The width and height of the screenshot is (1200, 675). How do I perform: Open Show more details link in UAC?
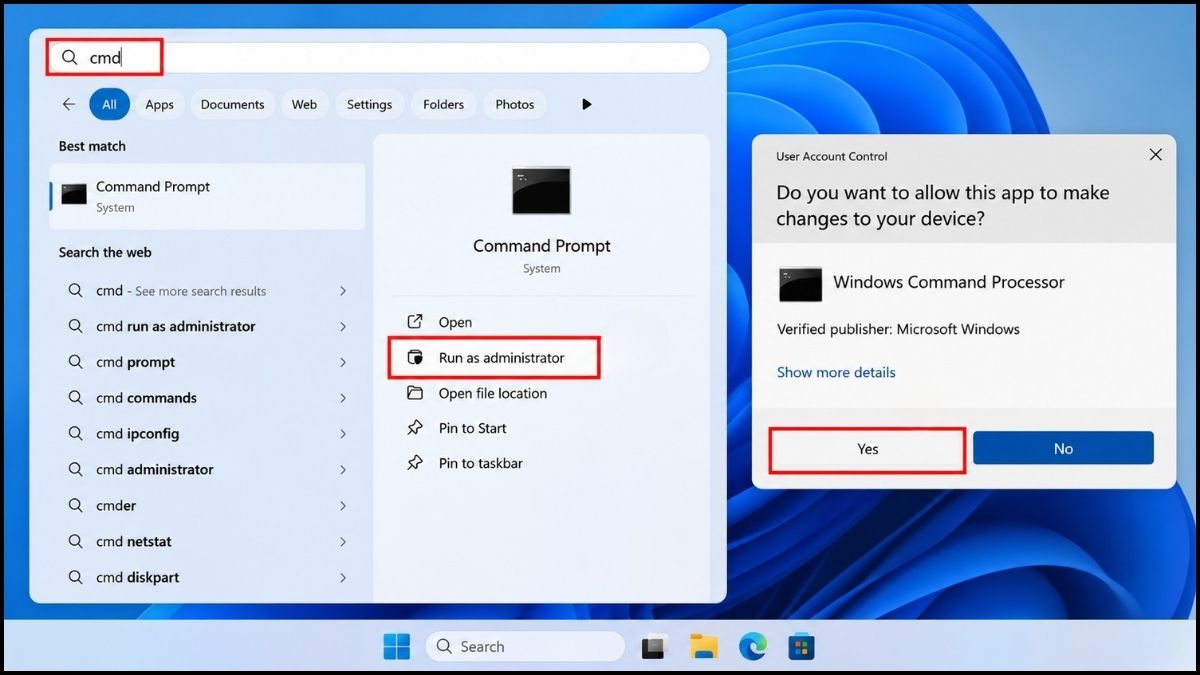(836, 372)
